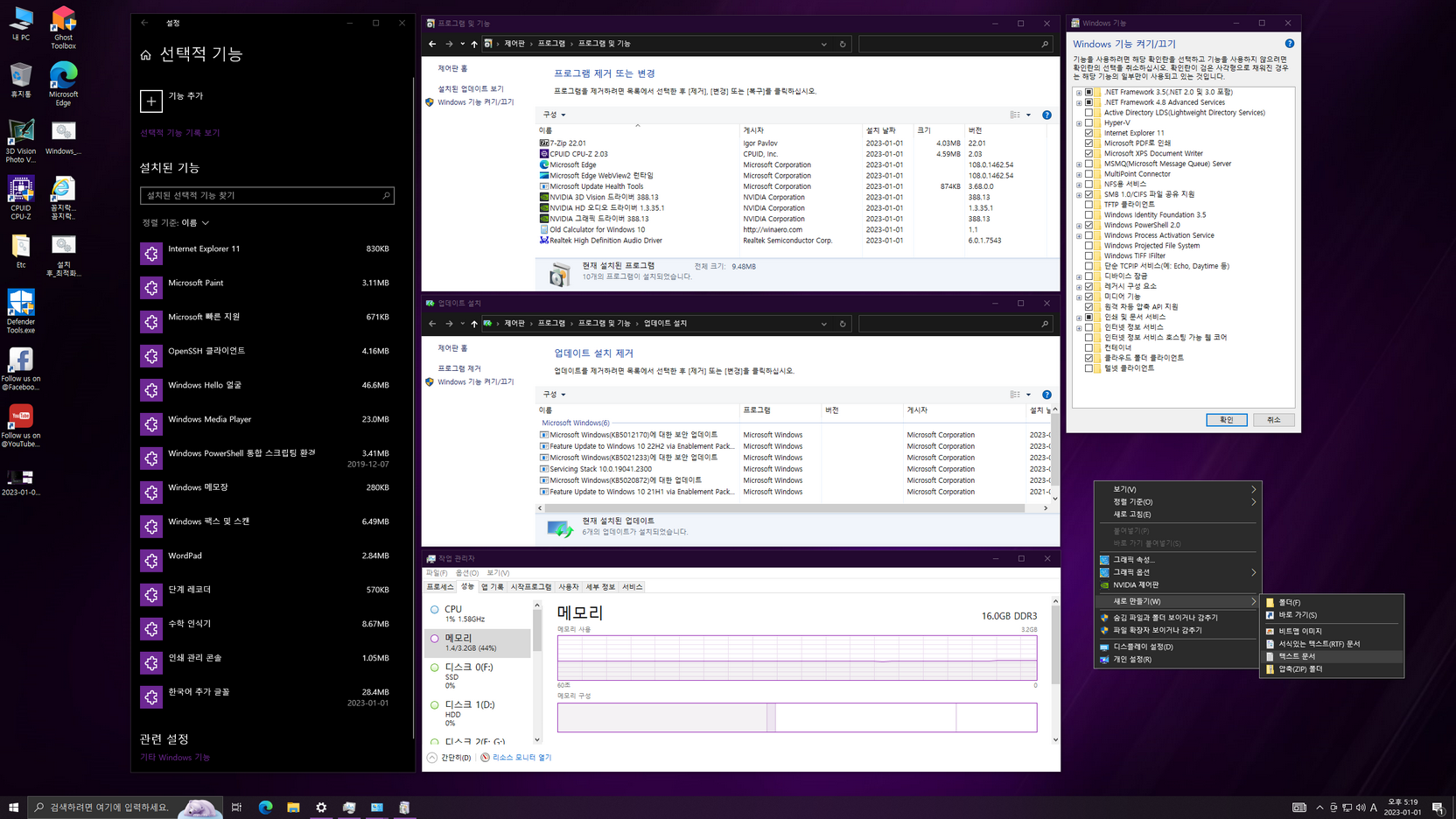Click the 취소 button in Windows 기능 dialog

click(x=1273, y=420)
